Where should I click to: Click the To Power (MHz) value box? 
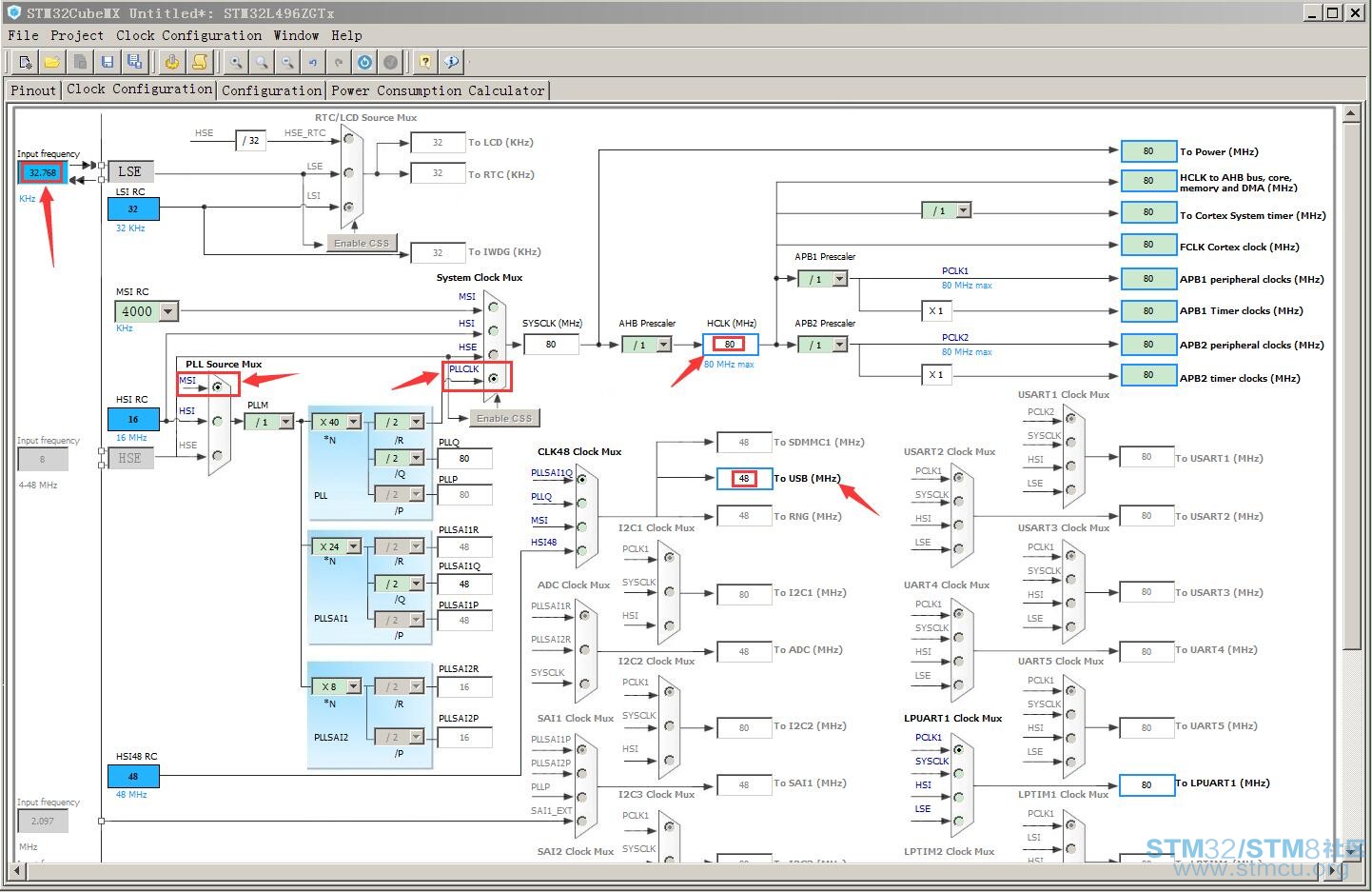click(1148, 151)
